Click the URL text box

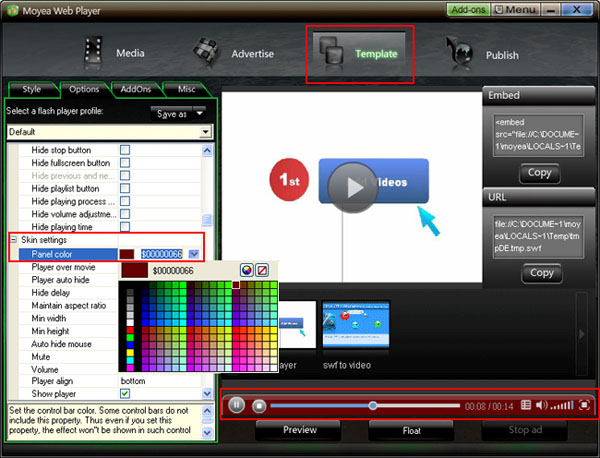point(538,236)
